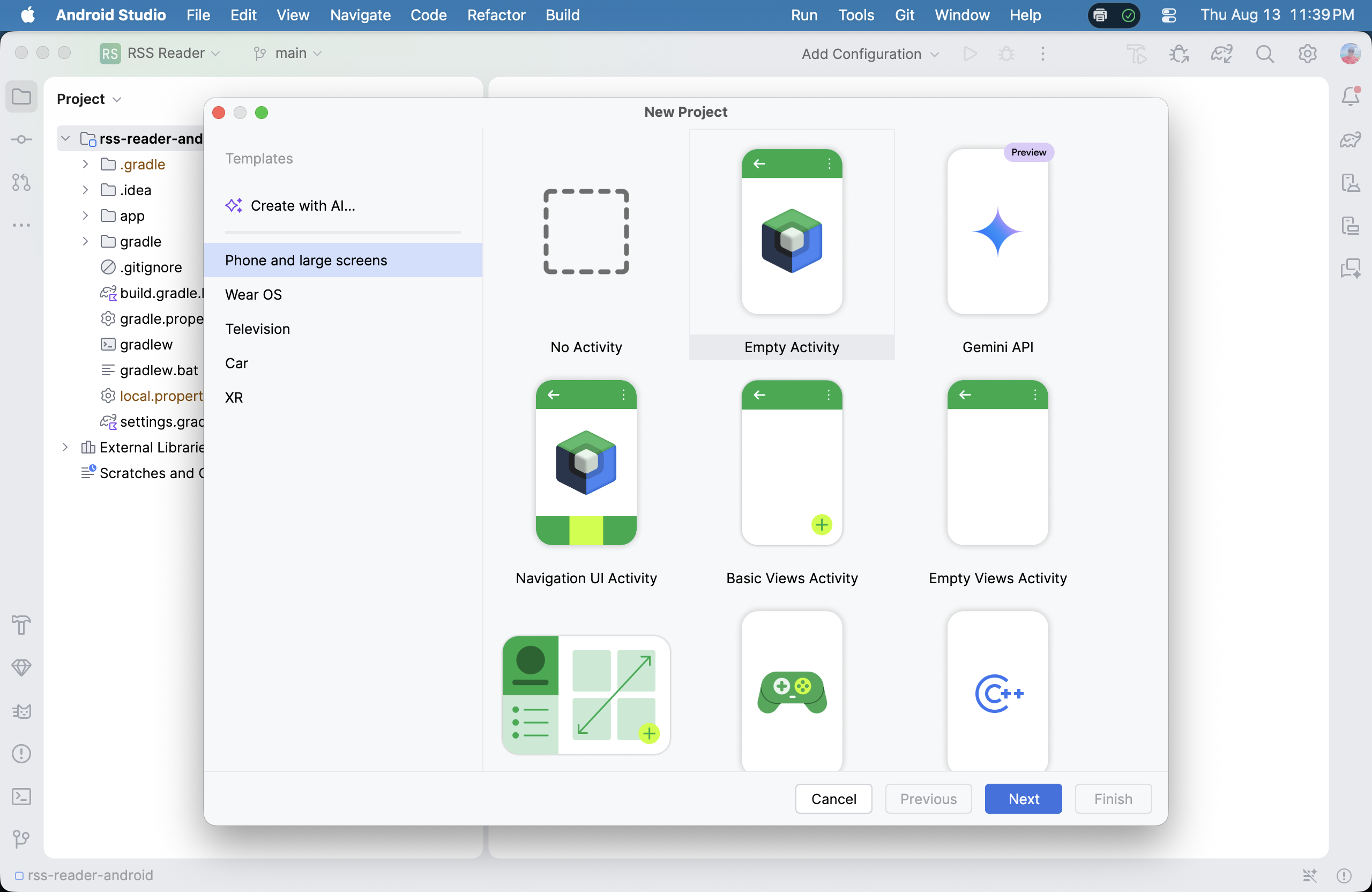The image size is (1372, 892).
Task: Click the Attach Debugger to Process icon
Action: pos(1179,54)
